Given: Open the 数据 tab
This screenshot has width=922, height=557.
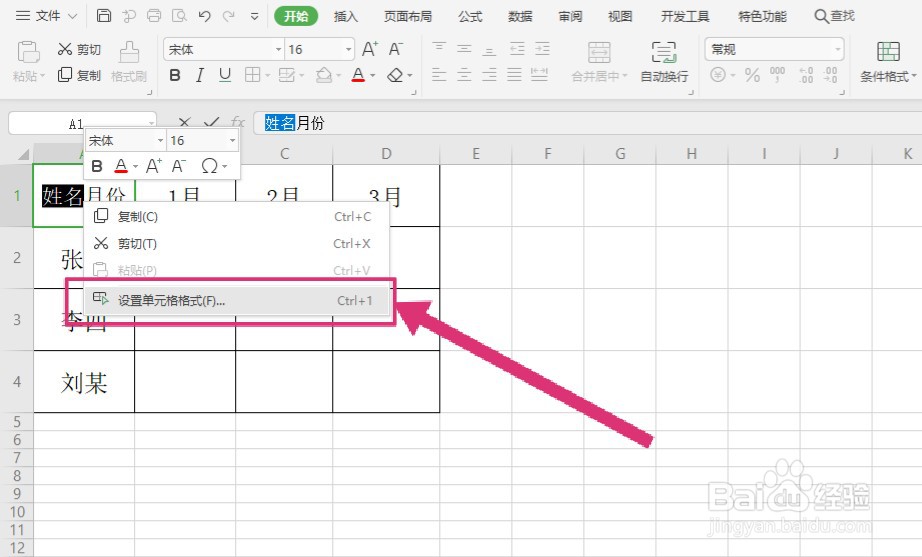Looking at the screenshot, I should coord(520,16).
